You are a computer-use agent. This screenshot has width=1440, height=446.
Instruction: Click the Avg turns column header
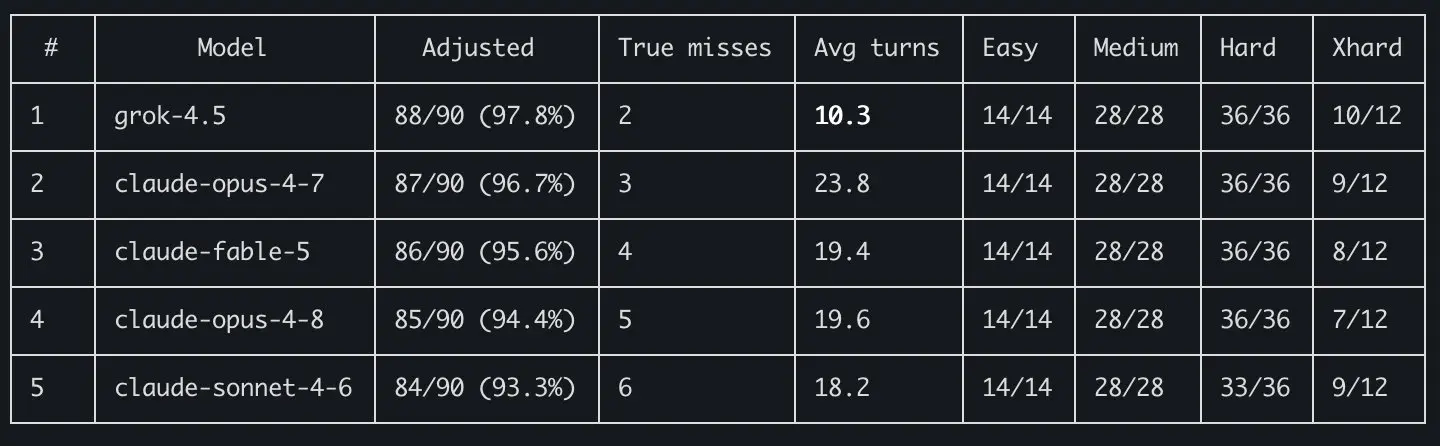click(x=877, y=47)
